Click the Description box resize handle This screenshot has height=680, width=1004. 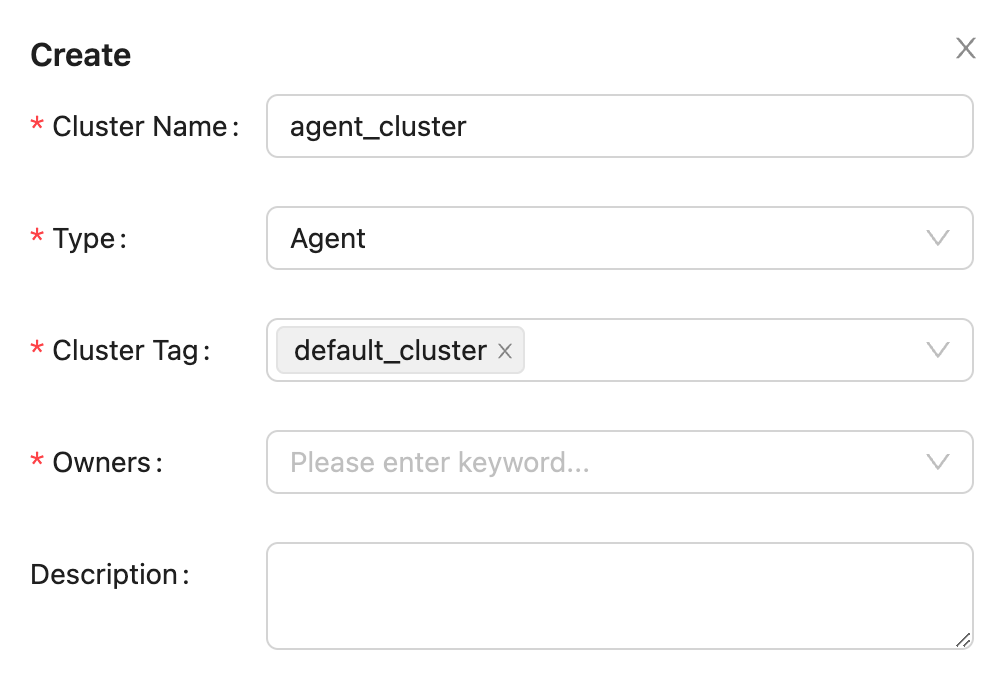962,639
